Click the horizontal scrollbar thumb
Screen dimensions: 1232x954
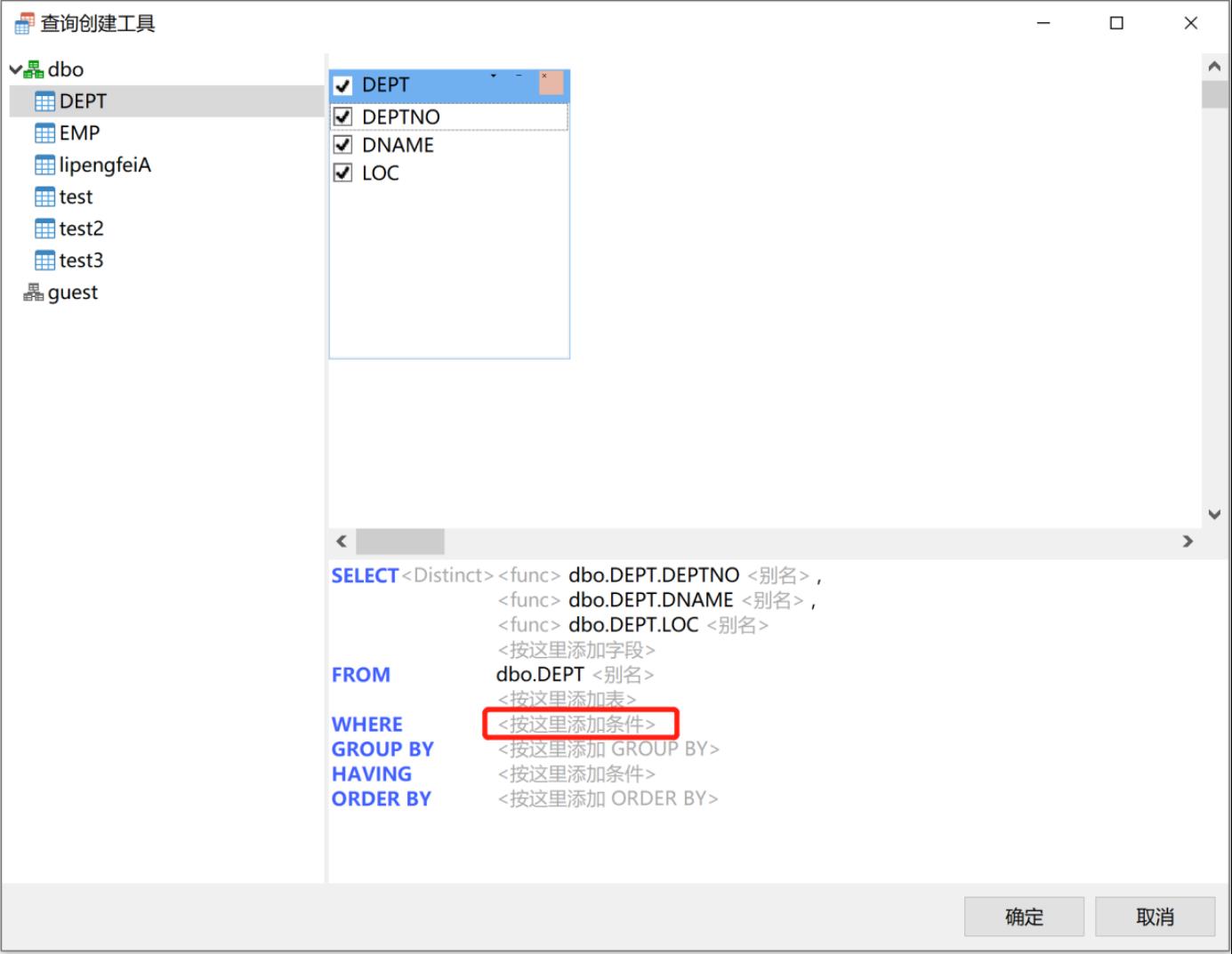(x=400, y=541)
